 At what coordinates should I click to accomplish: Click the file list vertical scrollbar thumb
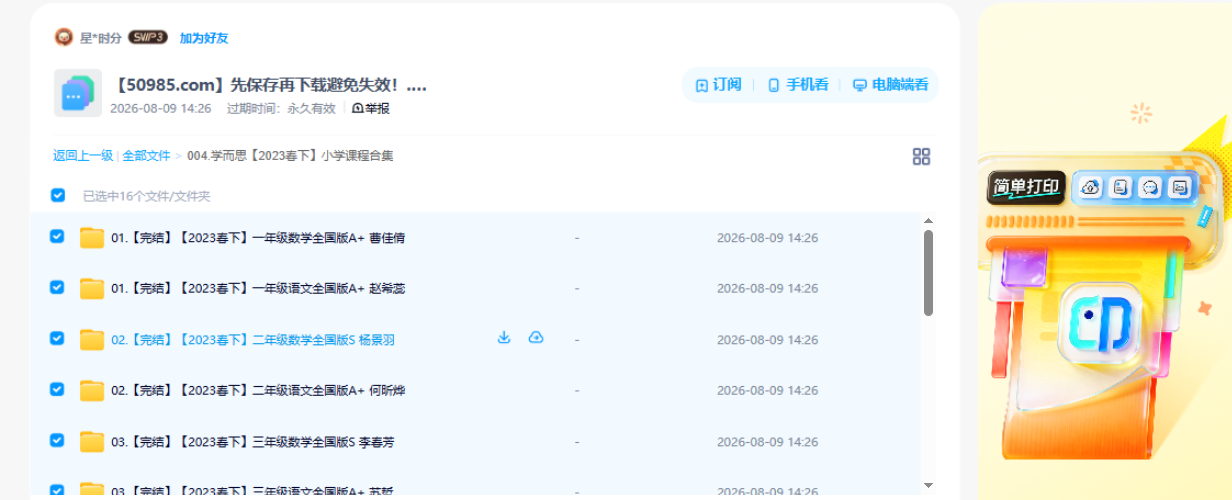[x=928, y=272]
